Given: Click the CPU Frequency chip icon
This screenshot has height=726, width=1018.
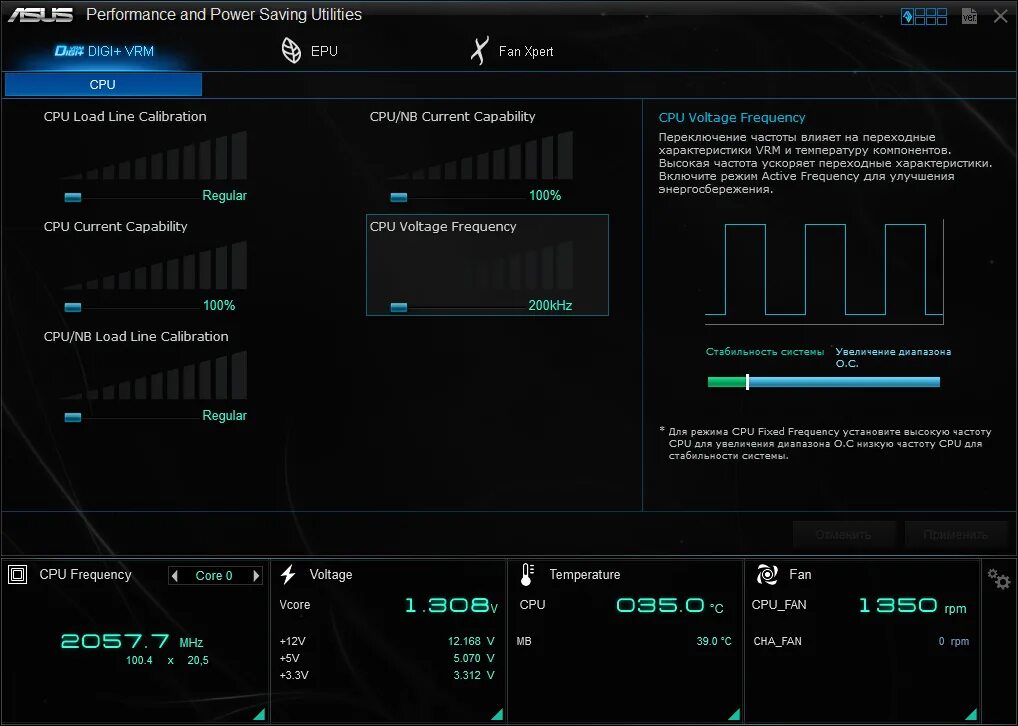Looking at the screenshot, I should pos(18,574).
